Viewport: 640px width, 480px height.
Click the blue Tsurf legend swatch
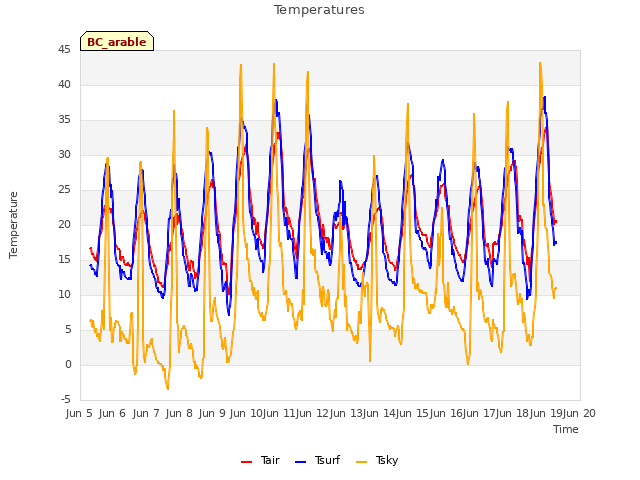(x=300, y=462)
